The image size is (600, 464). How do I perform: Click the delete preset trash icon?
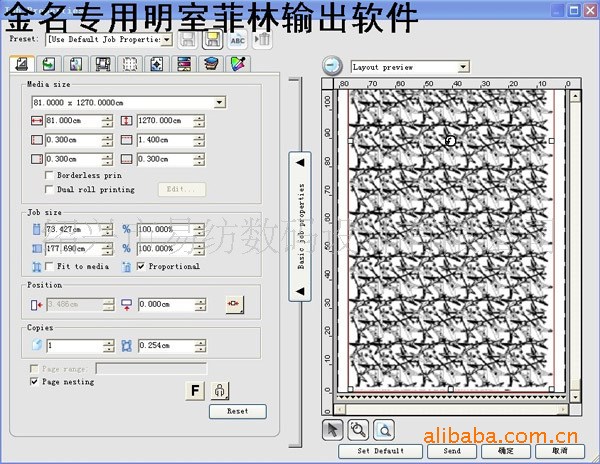tap(264, 39)
